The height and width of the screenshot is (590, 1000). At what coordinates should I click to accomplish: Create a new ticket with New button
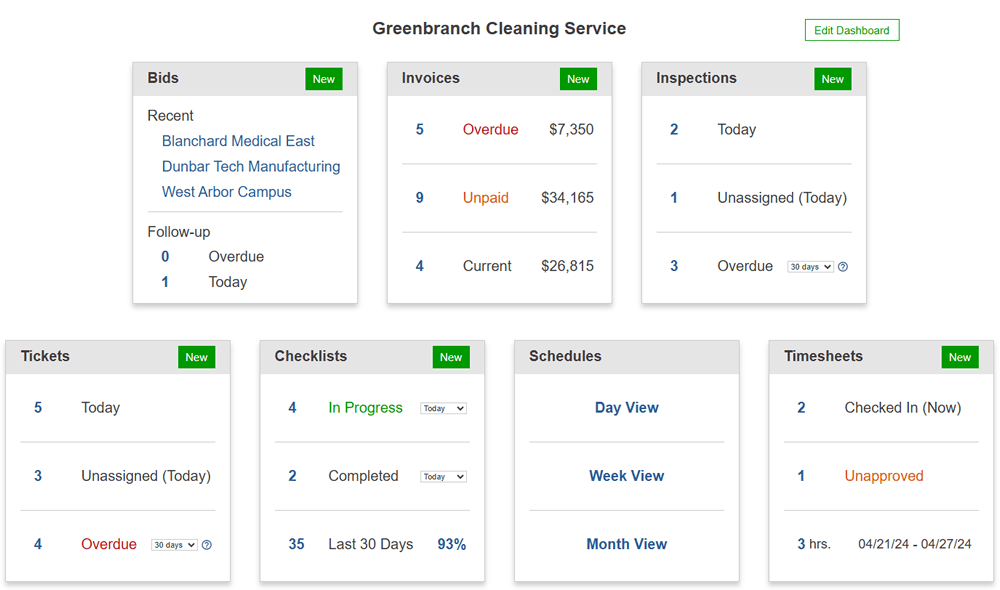tap(197, 357)
